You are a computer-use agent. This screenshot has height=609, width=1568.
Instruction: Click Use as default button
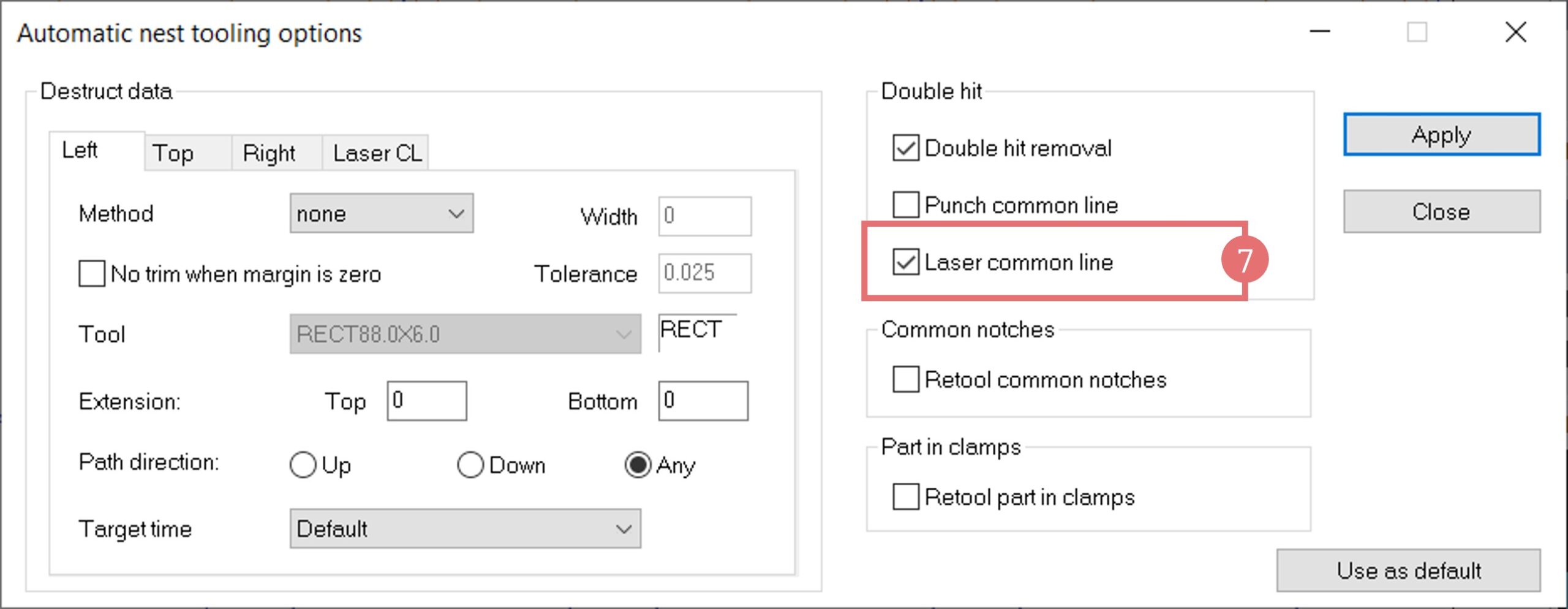tap(1408, 570)
